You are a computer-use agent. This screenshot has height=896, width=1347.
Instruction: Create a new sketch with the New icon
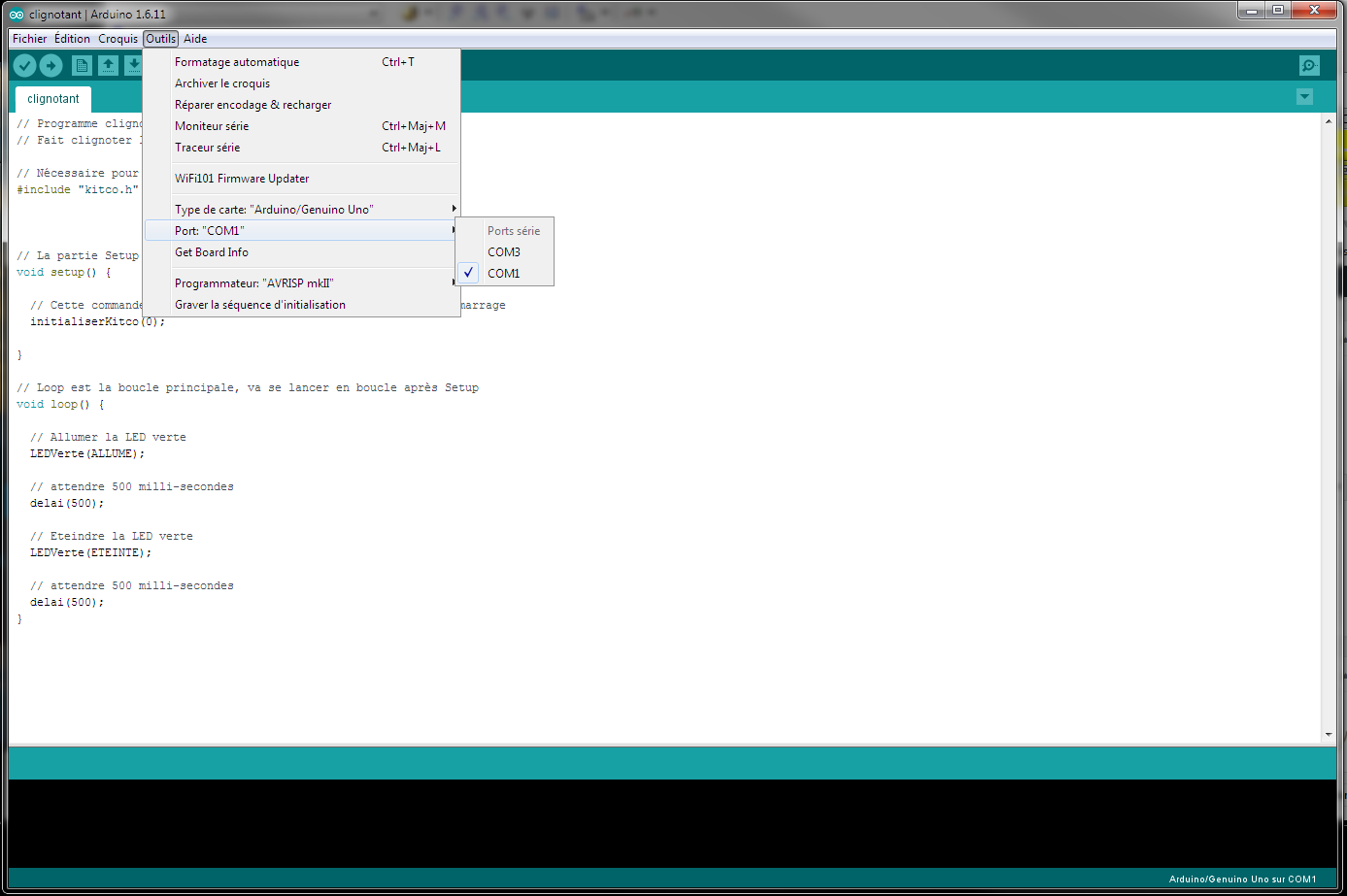82,65
